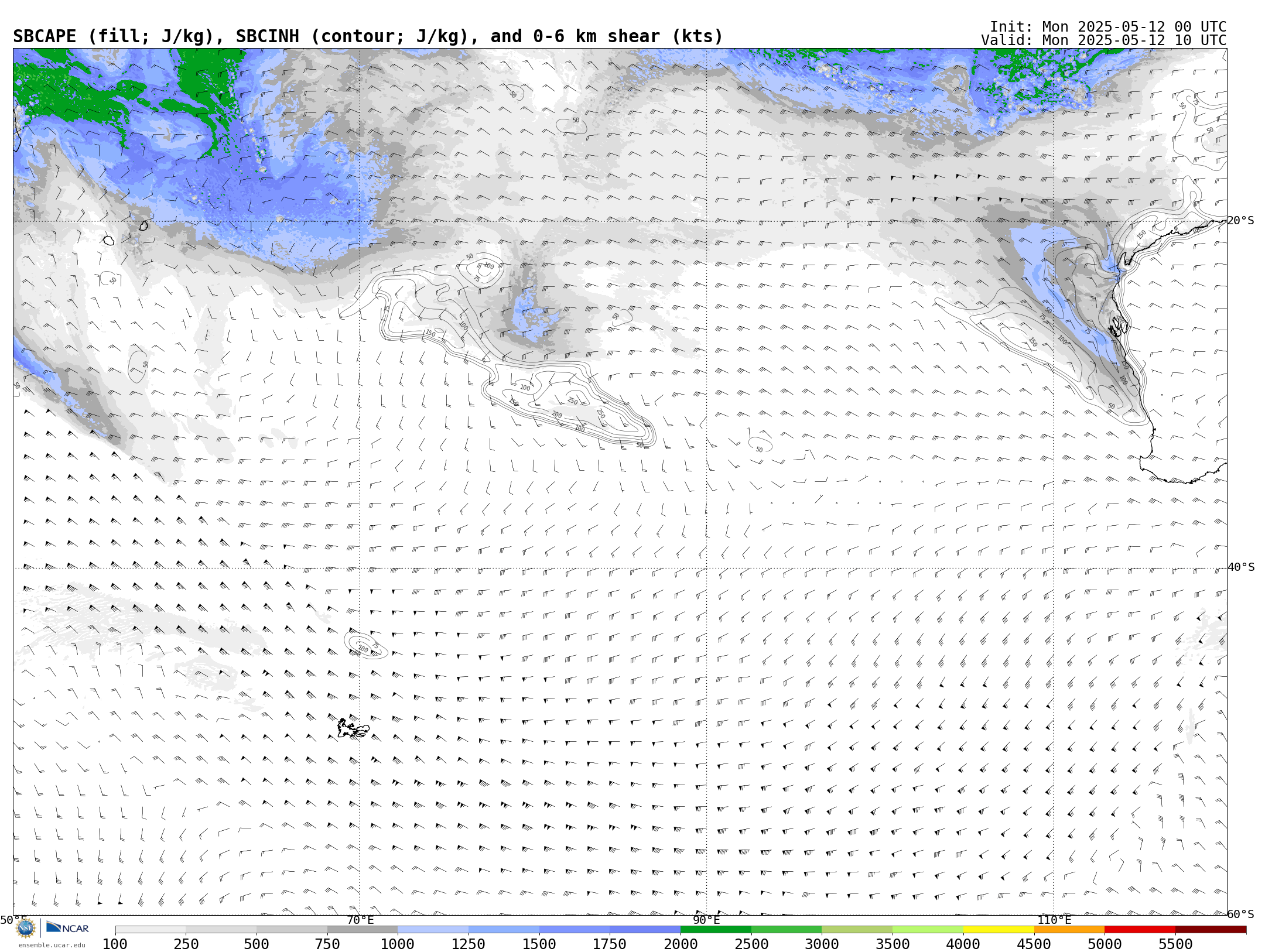Screen dimensions: 1265x952
Task: Click the 70°E longitude label
Action: click(360, 920)
